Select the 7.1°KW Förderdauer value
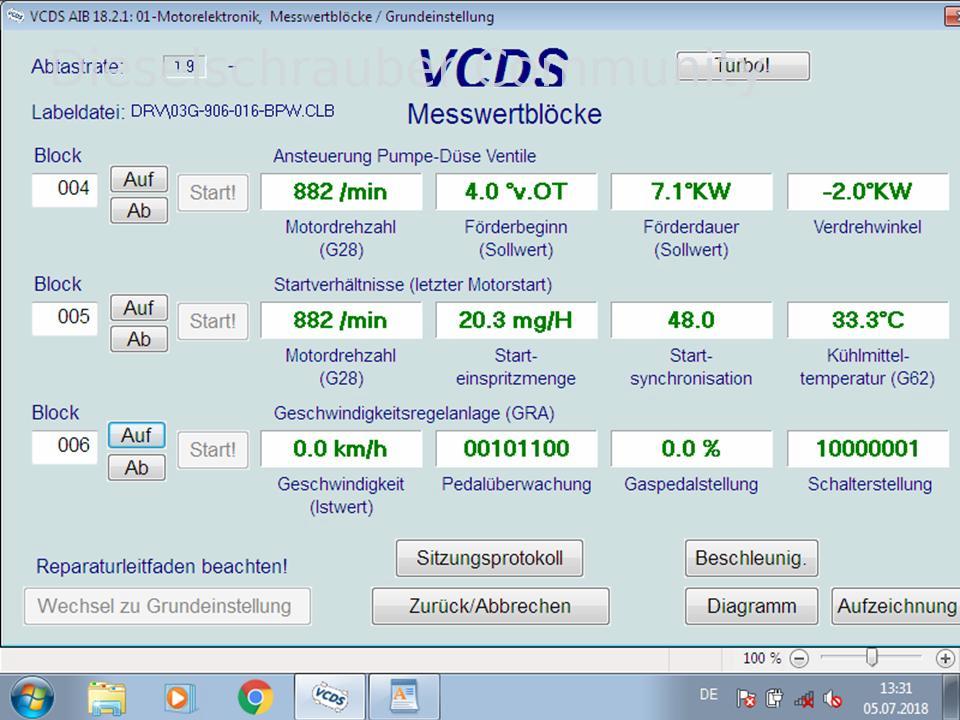 tap(691, 192)
